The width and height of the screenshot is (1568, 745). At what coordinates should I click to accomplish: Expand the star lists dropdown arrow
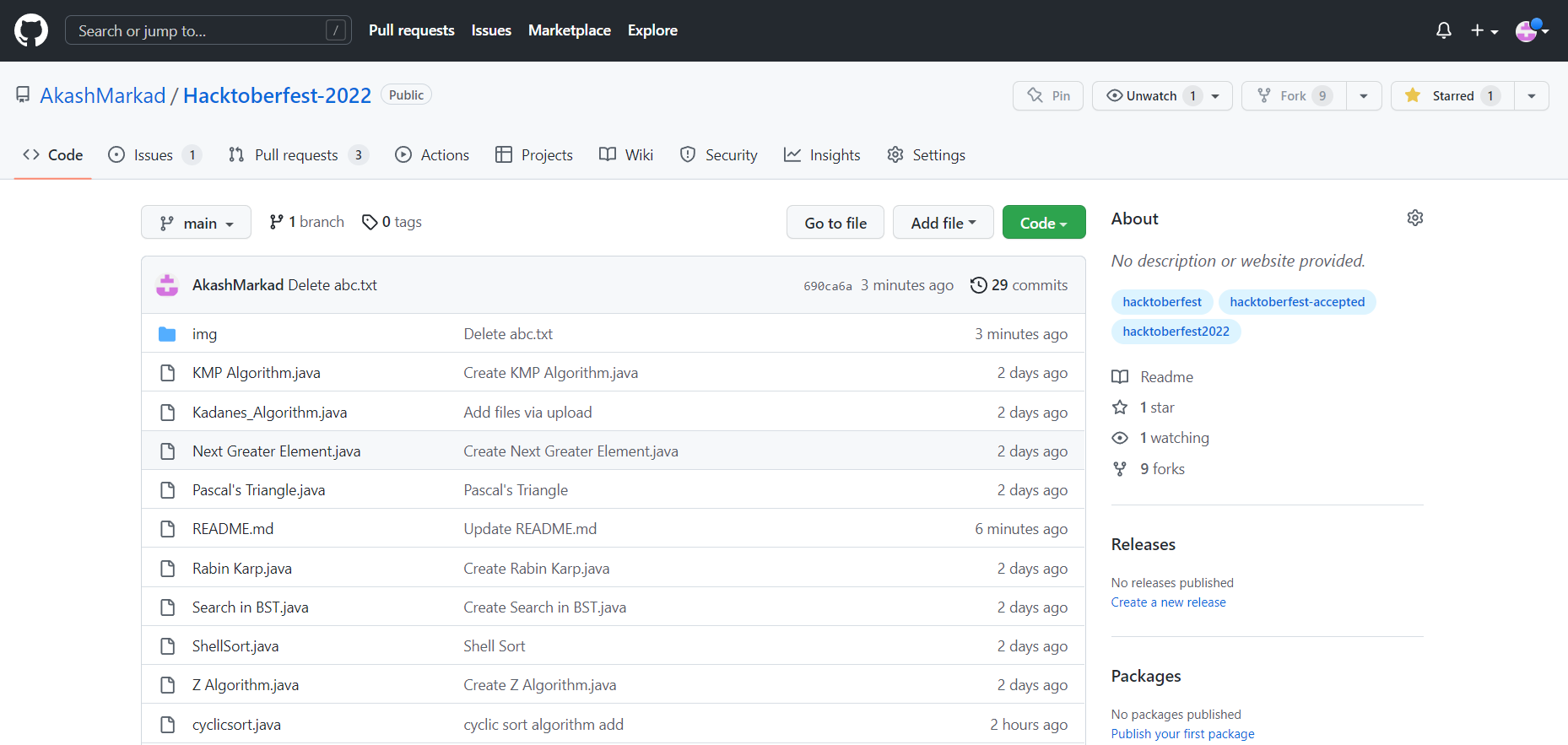click(x=1532, y=95)
